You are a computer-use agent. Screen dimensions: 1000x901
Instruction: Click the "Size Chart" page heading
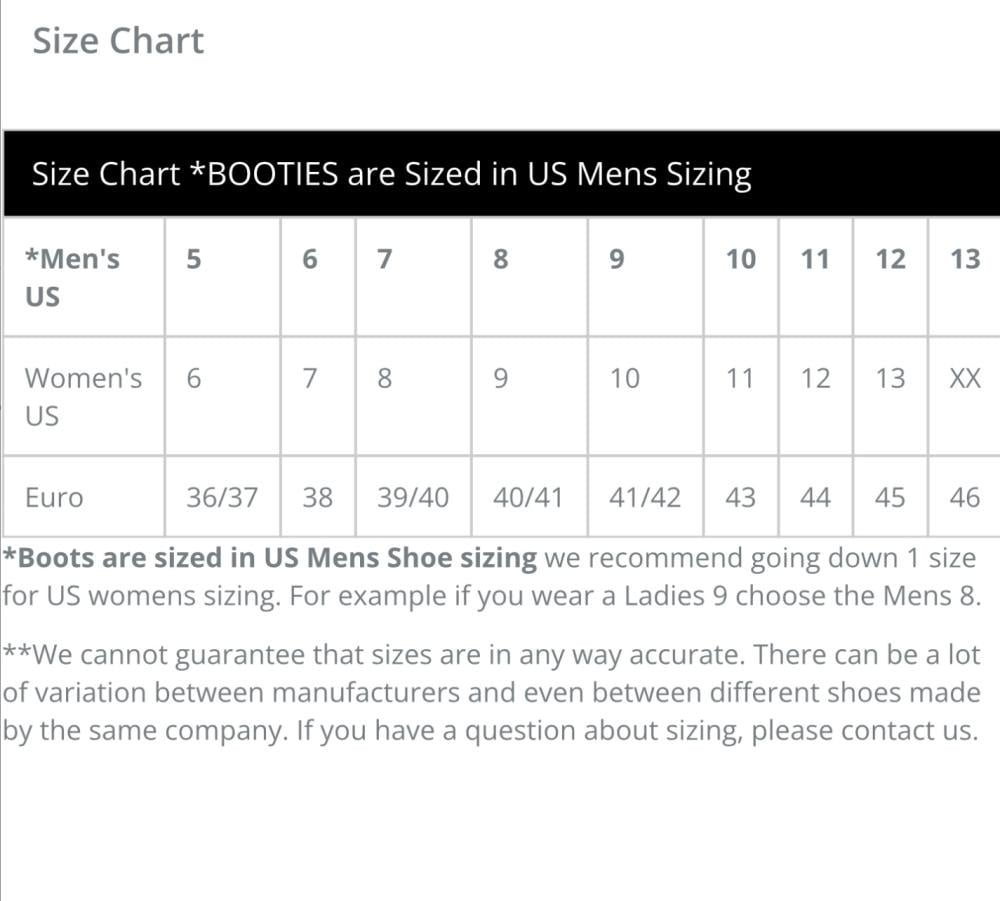point(118,41)
